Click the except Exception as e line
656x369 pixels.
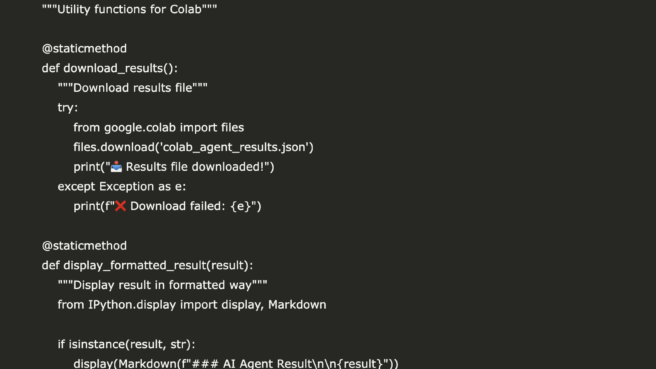click(x=122, y=187)
